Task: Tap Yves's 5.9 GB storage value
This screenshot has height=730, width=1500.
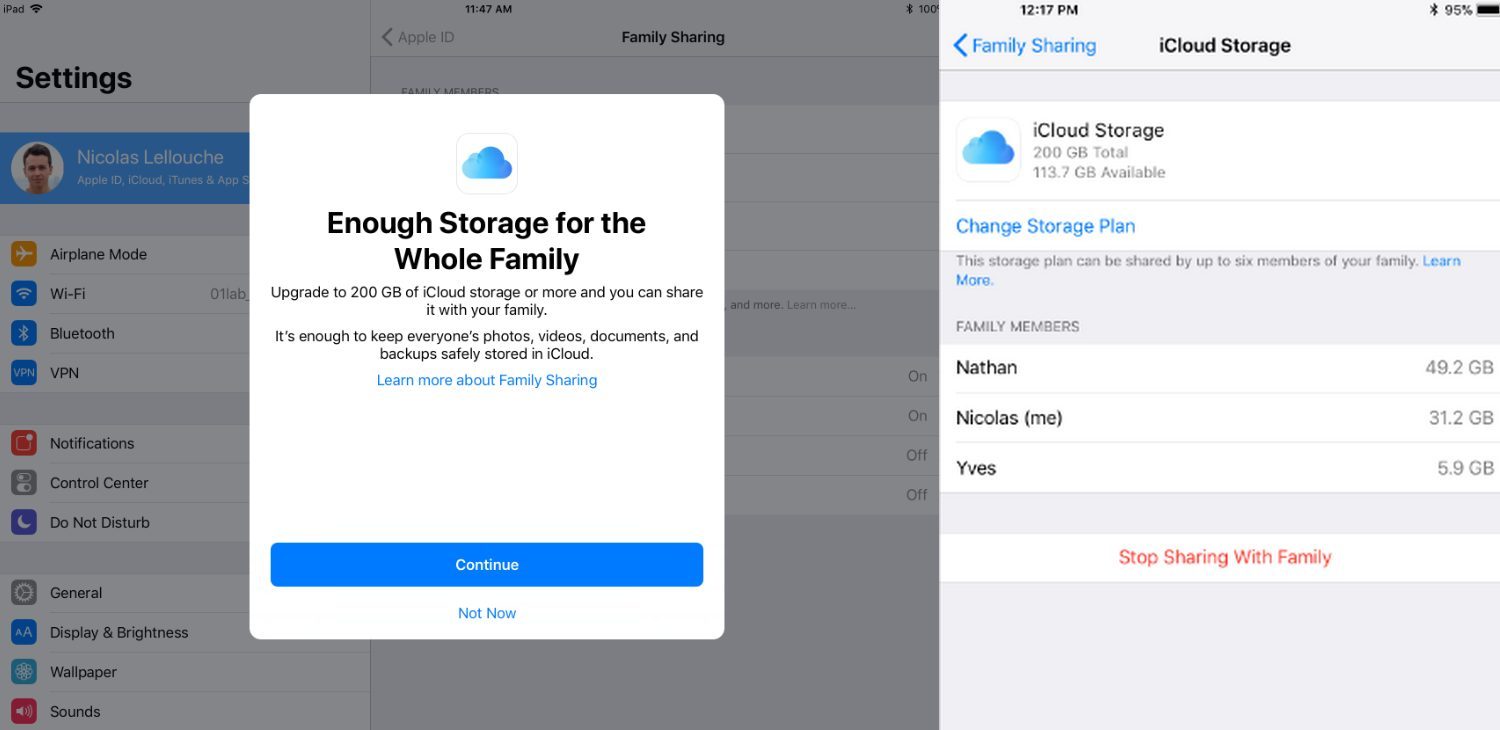Action: click(x=1465, y=468)
